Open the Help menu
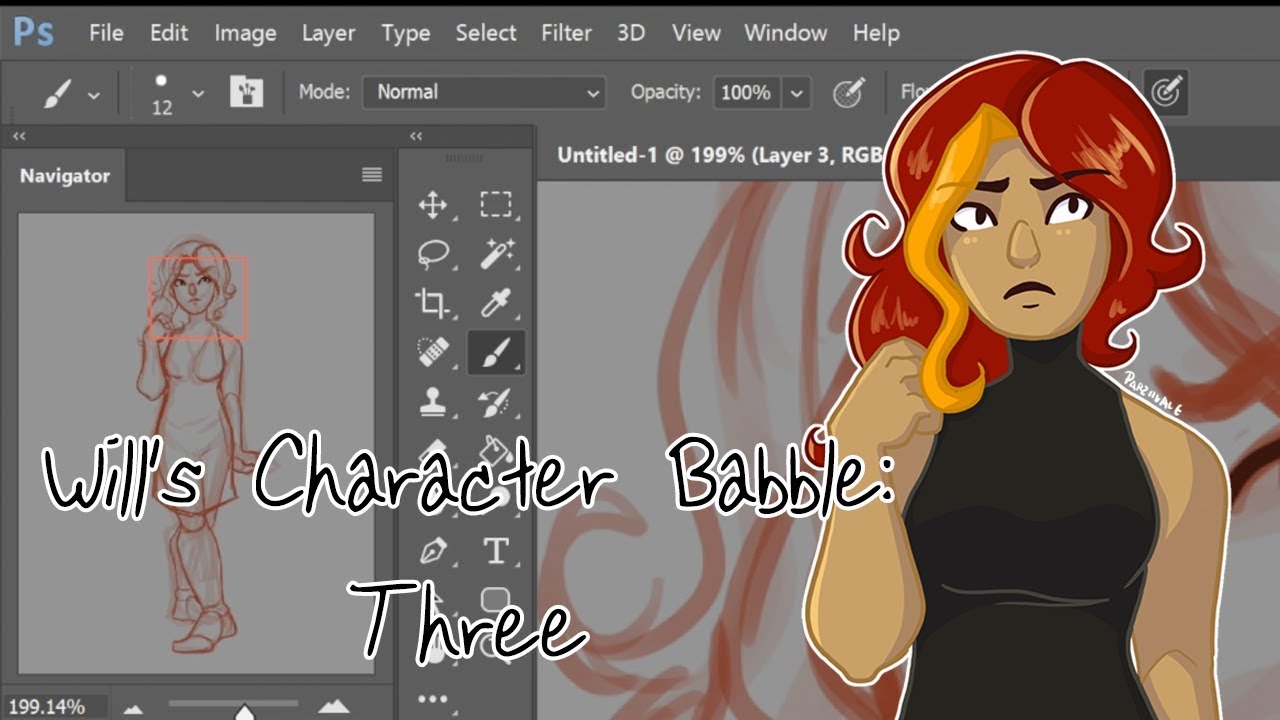The height and width of the screenshot is (720, 1280). pyautogui.click(x=876, y=33)
